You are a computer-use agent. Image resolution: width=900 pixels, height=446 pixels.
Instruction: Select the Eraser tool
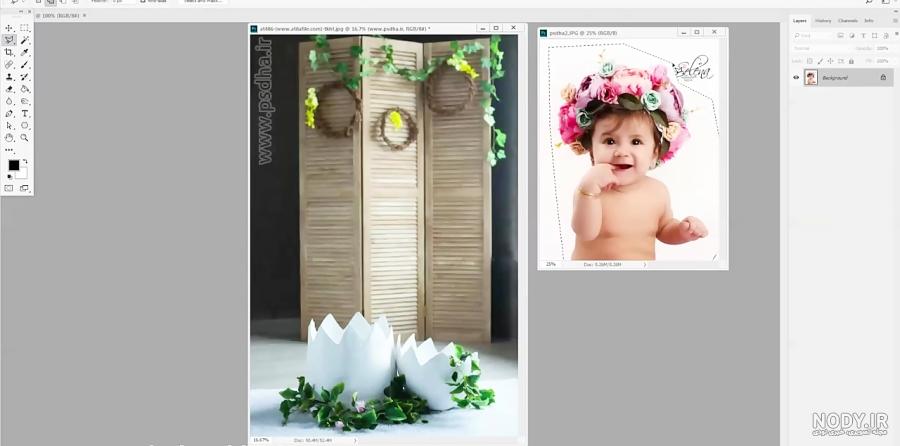tap(9, 89)
